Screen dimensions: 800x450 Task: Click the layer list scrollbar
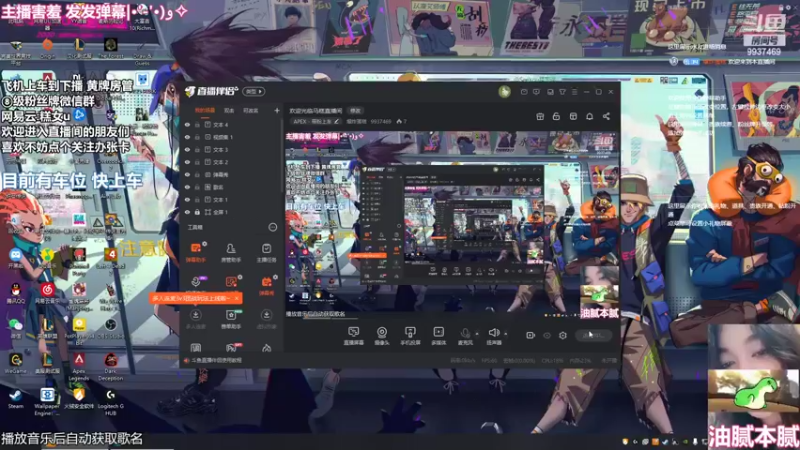[x=281, y=156]
